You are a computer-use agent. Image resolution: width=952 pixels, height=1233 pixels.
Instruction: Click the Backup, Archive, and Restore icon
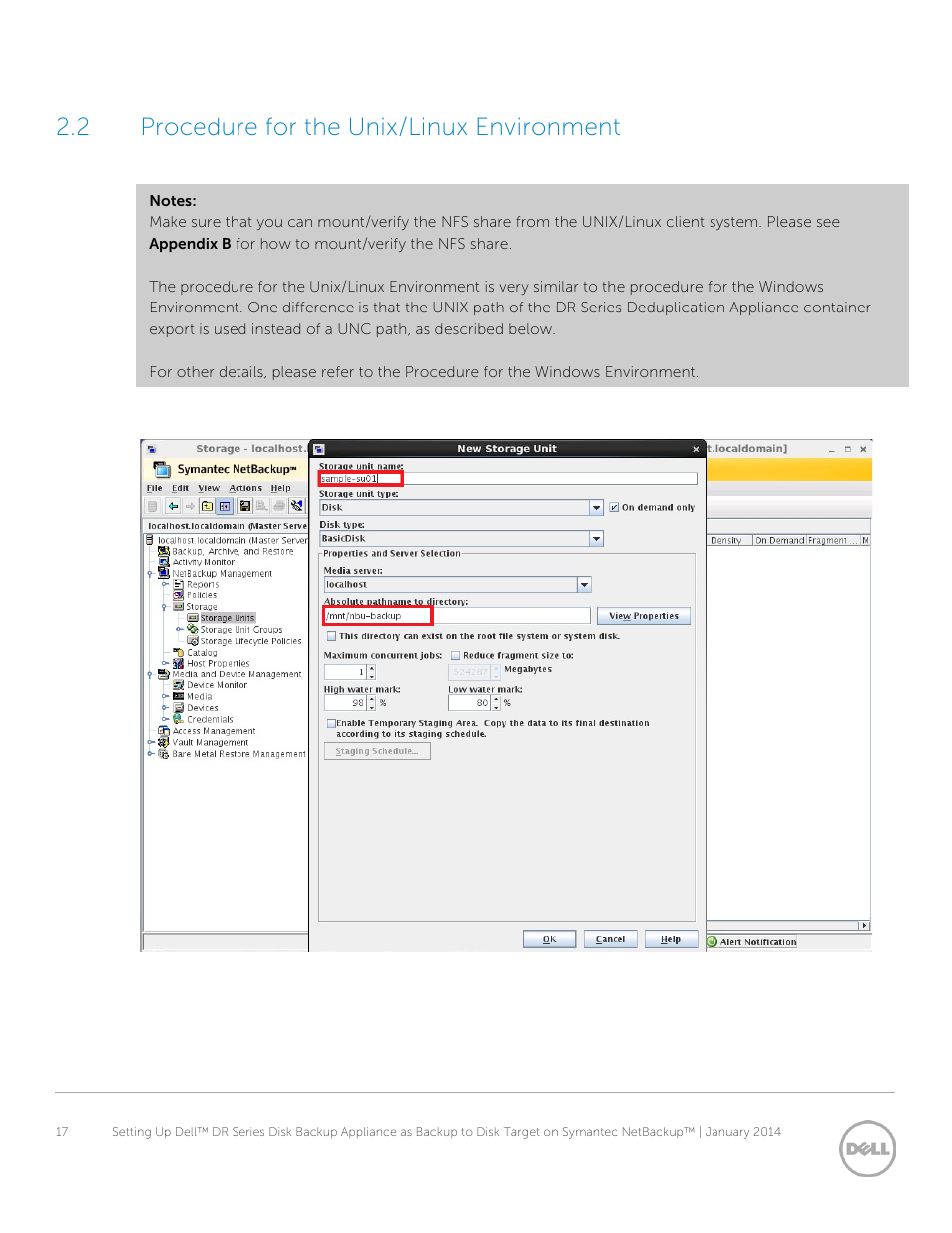click(x=164, y=551)
